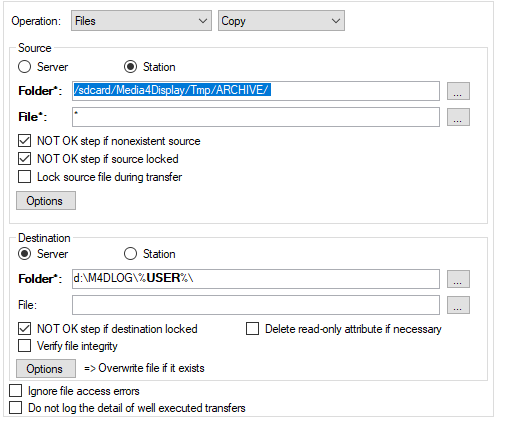The image size is (514, 439).
Task: Click the Source File name input field
Action: click(x=256, y=117)
